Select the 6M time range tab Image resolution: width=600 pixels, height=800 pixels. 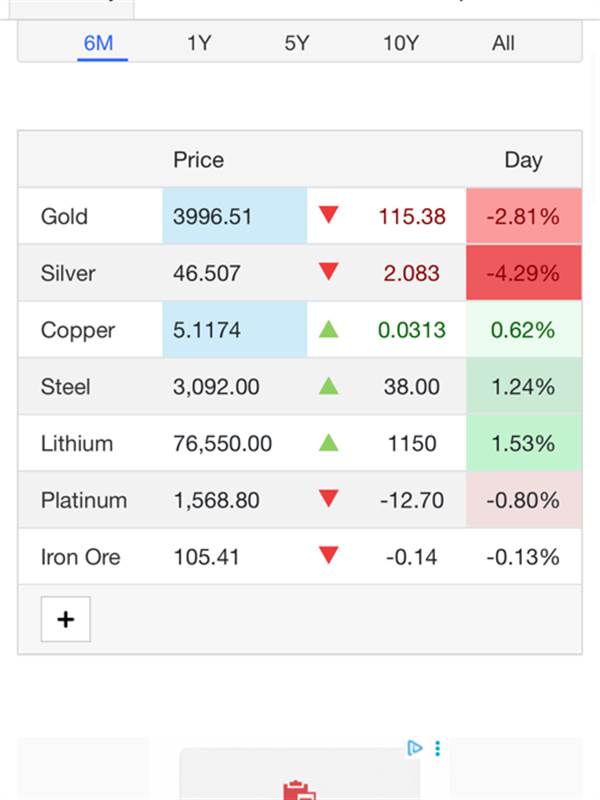99,43
